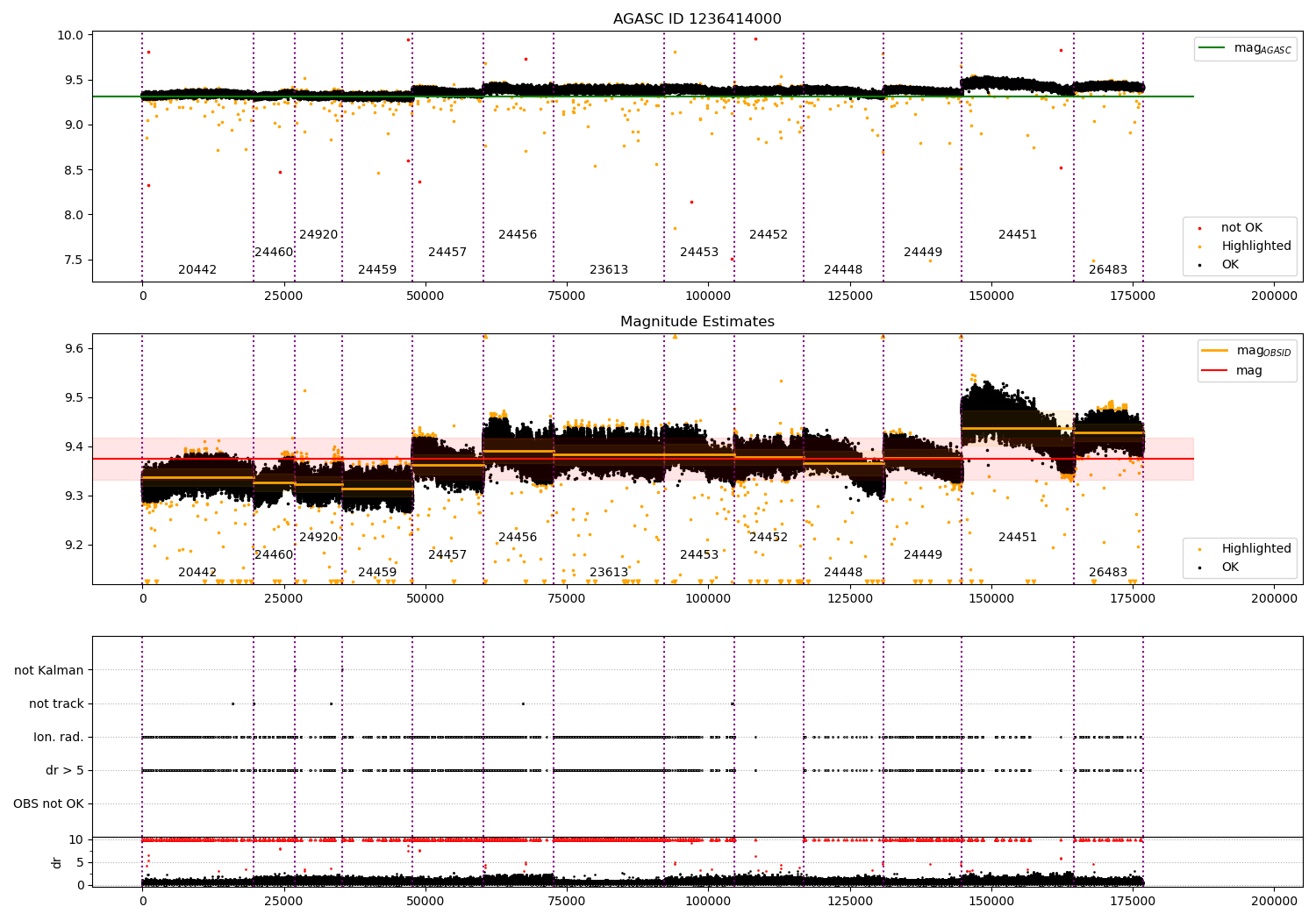Screen dimensions: 1316x921
Task: Click the plot title 'AGASC ID 1236414000'
Action: (697, 19)
